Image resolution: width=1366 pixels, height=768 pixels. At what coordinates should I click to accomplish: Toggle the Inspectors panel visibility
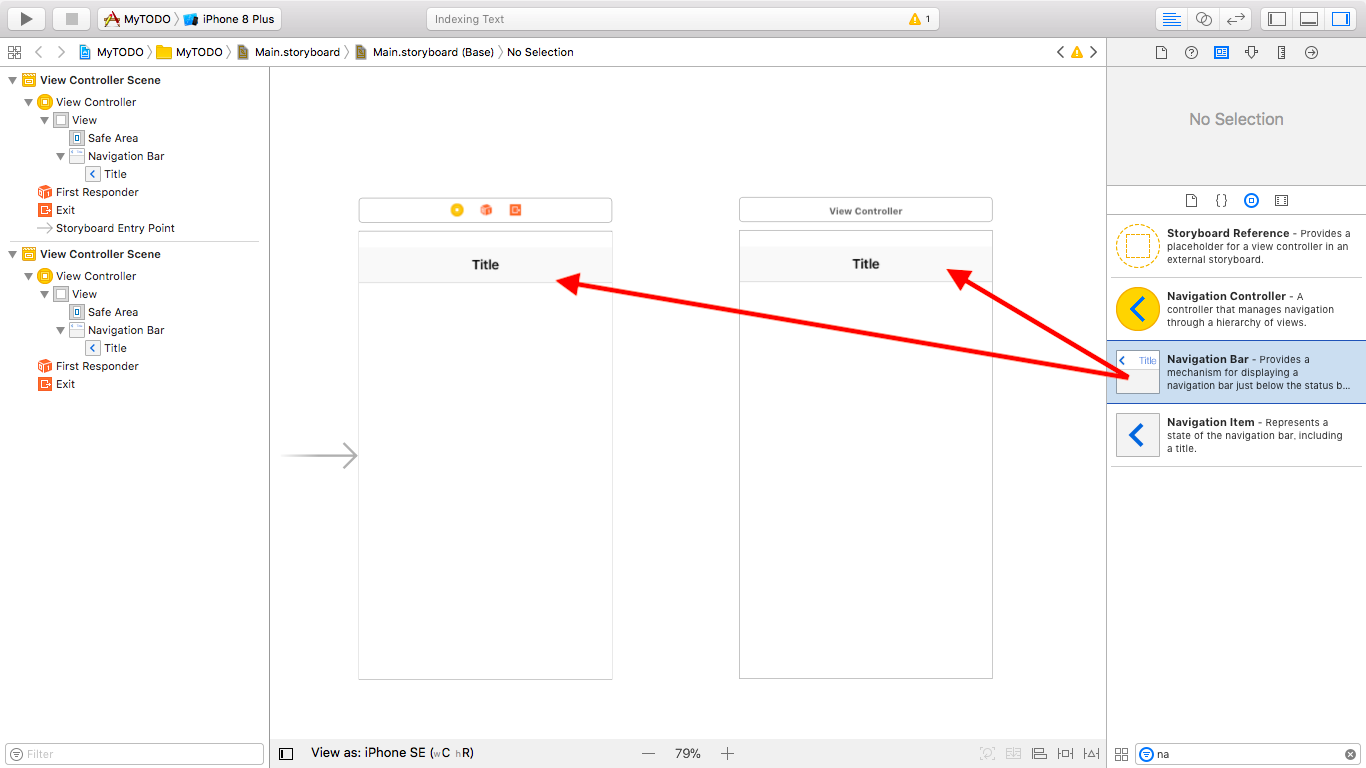(1340, 18)
